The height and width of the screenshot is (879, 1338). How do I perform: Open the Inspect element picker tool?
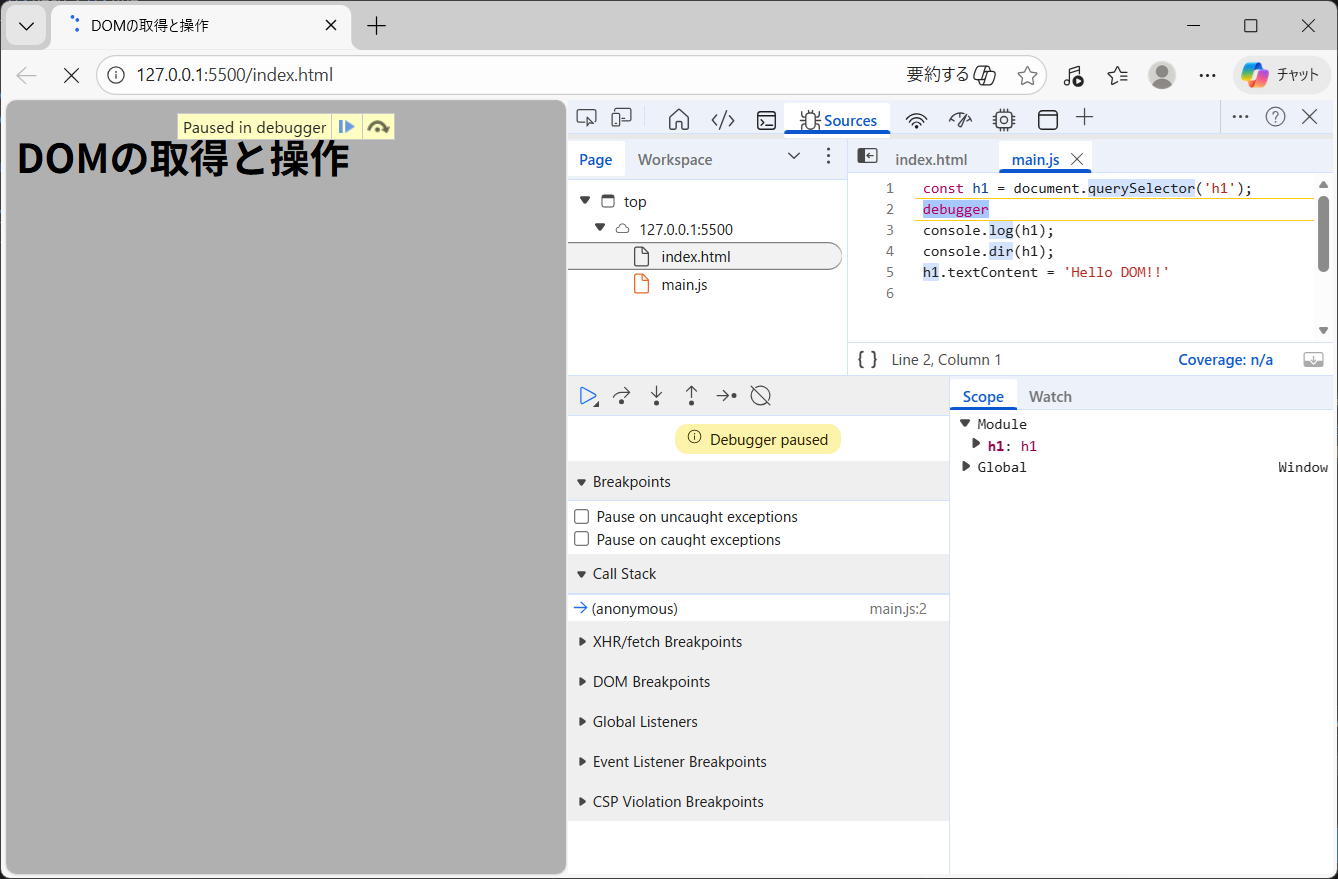click(x=587, y=119)
